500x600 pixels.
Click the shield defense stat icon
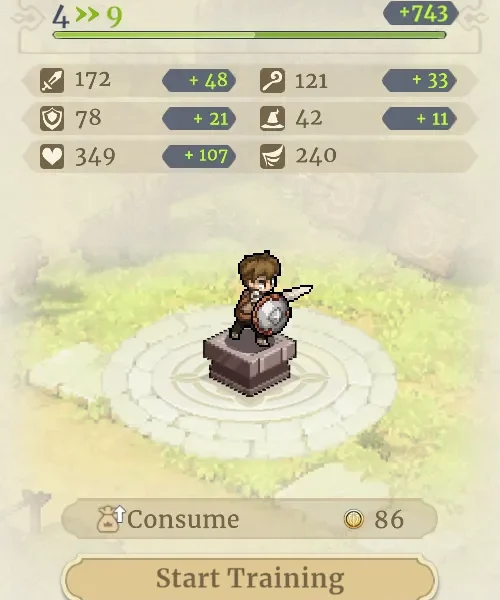pos(52,118)
